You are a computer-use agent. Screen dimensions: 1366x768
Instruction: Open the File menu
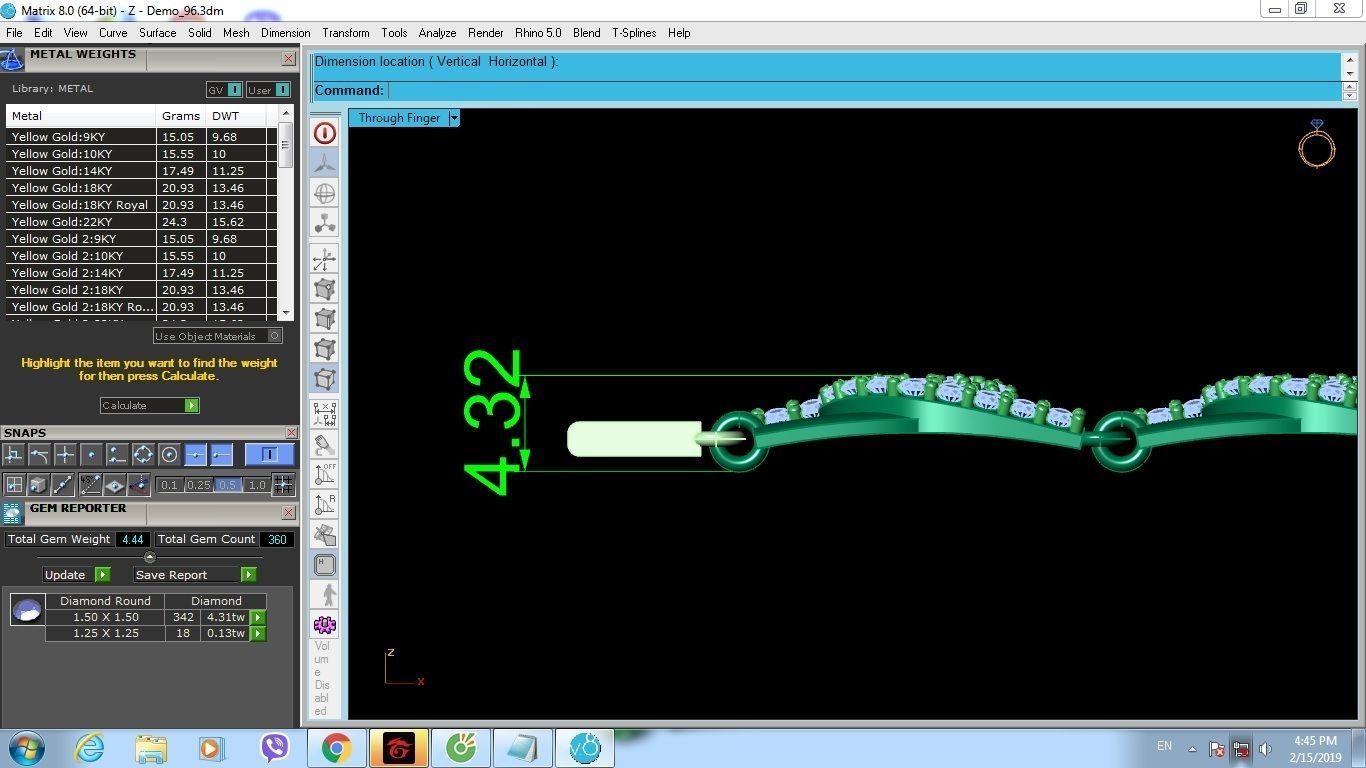(14, 33)
